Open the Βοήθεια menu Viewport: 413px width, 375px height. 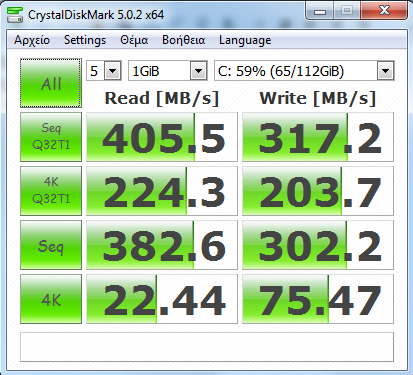click(183, 40)
